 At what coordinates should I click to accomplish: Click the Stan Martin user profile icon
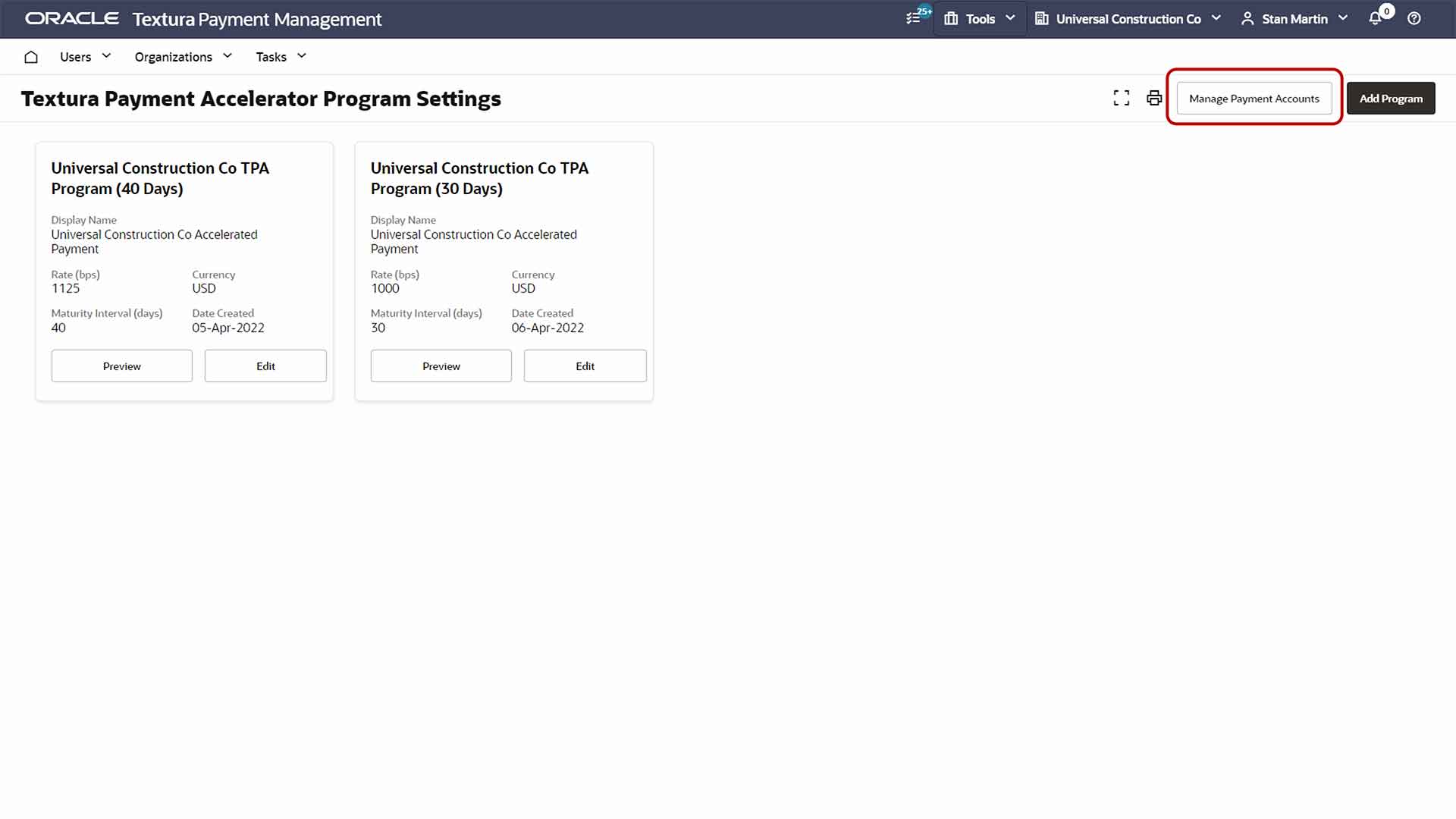tap(1247, 18)
